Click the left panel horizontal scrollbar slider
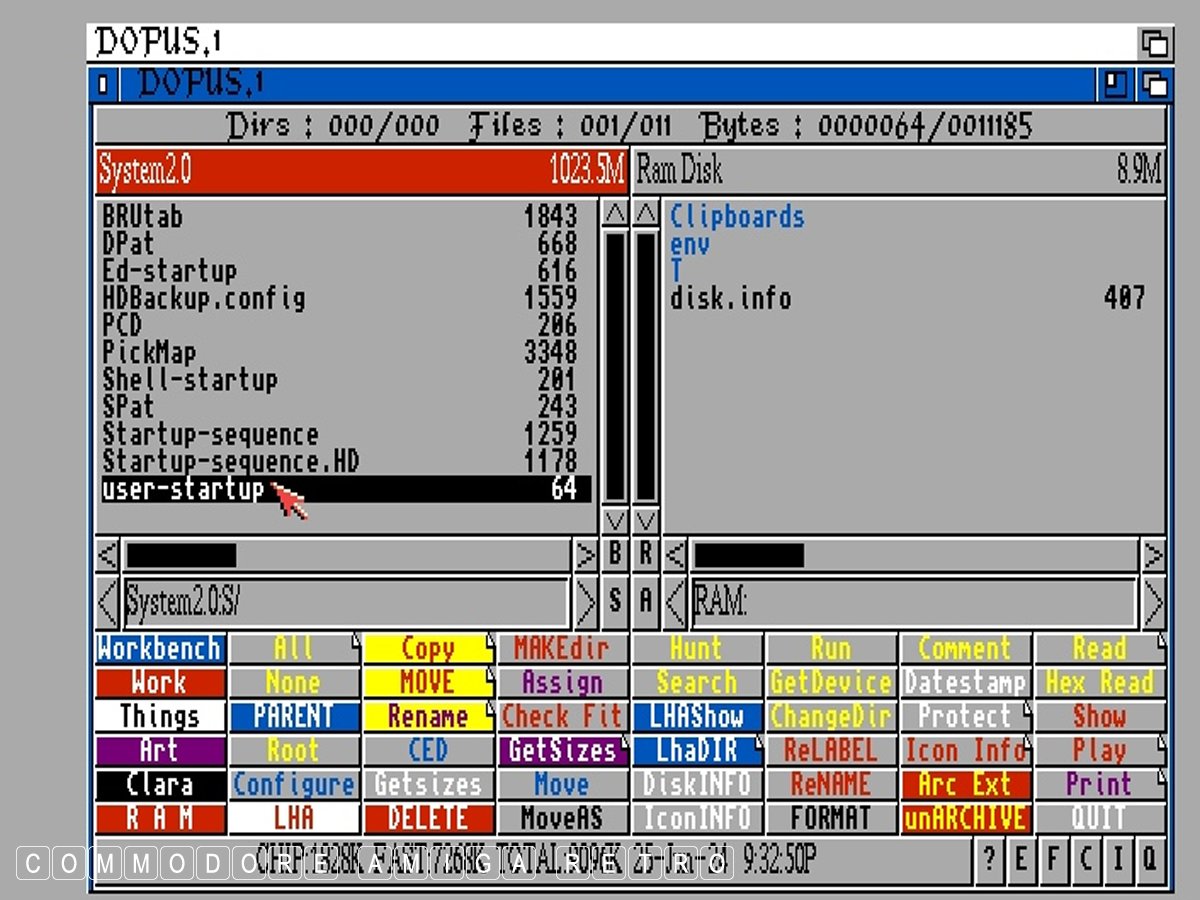The height and width of the screenshot is (900, 1200). coord(181,555)
